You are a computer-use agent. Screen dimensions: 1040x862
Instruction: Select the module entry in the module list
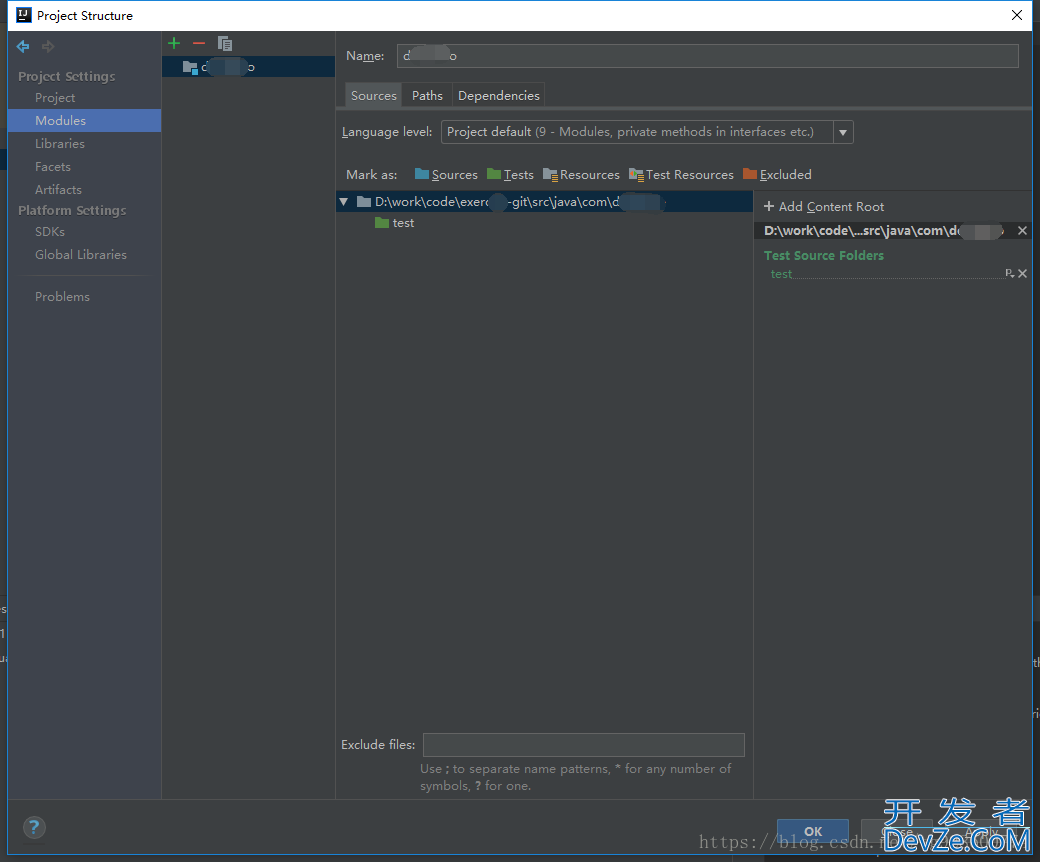pyautogui.click(x=248, y=67)
